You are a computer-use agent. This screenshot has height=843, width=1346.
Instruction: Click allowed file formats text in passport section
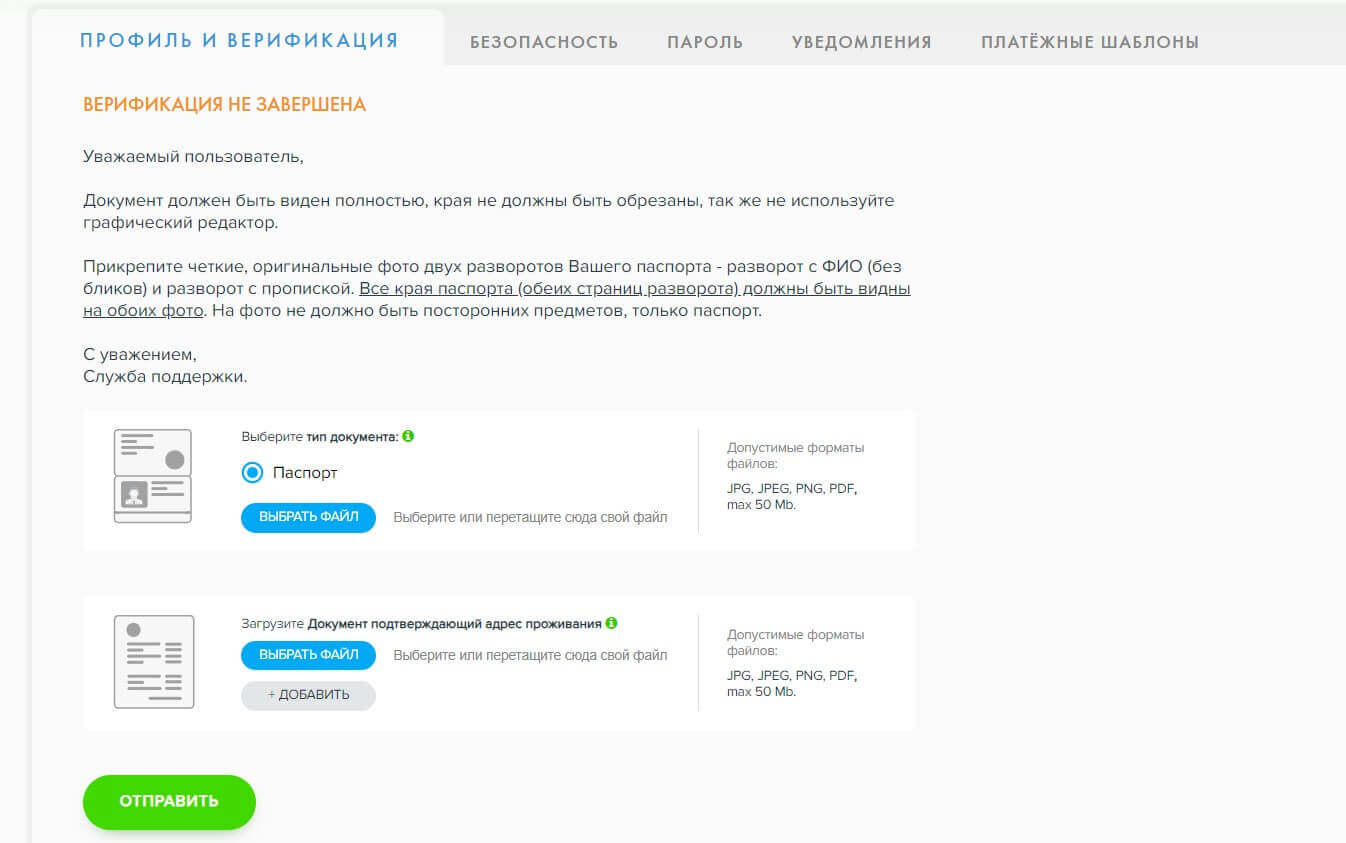(x=796, y=476)
